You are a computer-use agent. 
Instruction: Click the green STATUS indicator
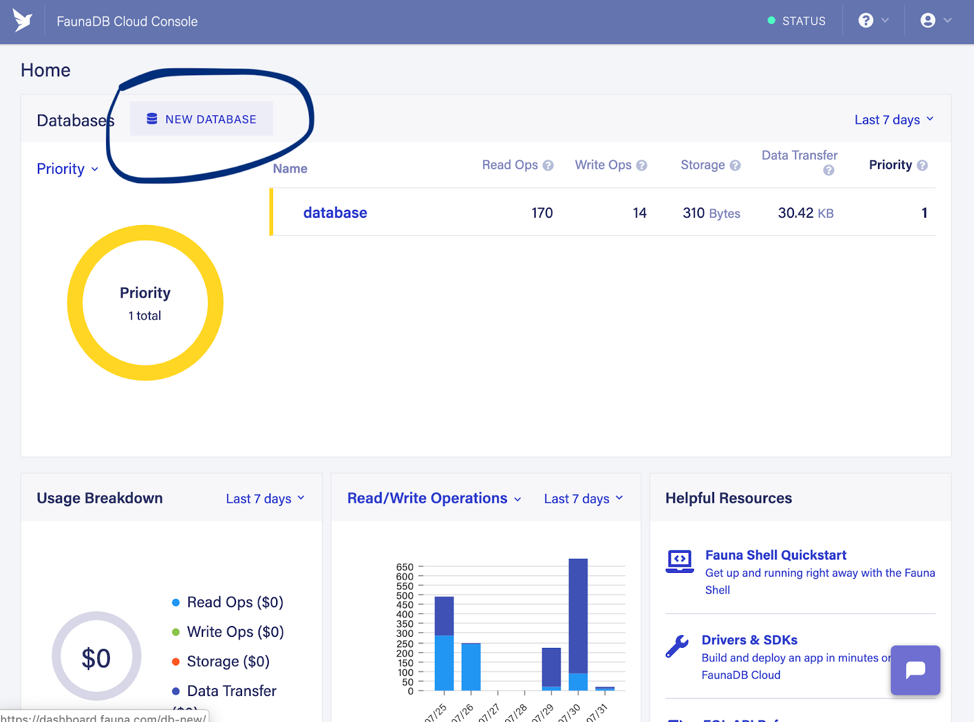point(796,21)
